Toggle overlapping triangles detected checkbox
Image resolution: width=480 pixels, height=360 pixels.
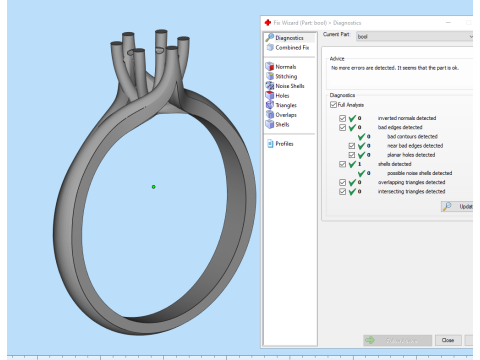click(342, 182)
